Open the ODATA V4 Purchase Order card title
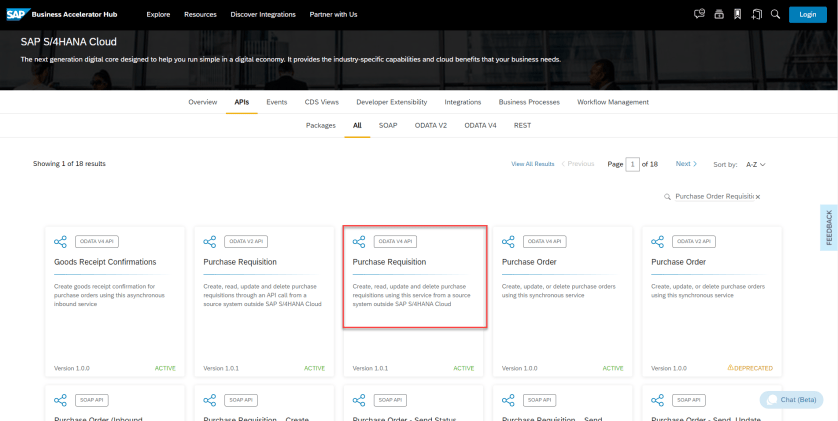The width and height of the screenshot is (838, 421). tap(529, 262)
